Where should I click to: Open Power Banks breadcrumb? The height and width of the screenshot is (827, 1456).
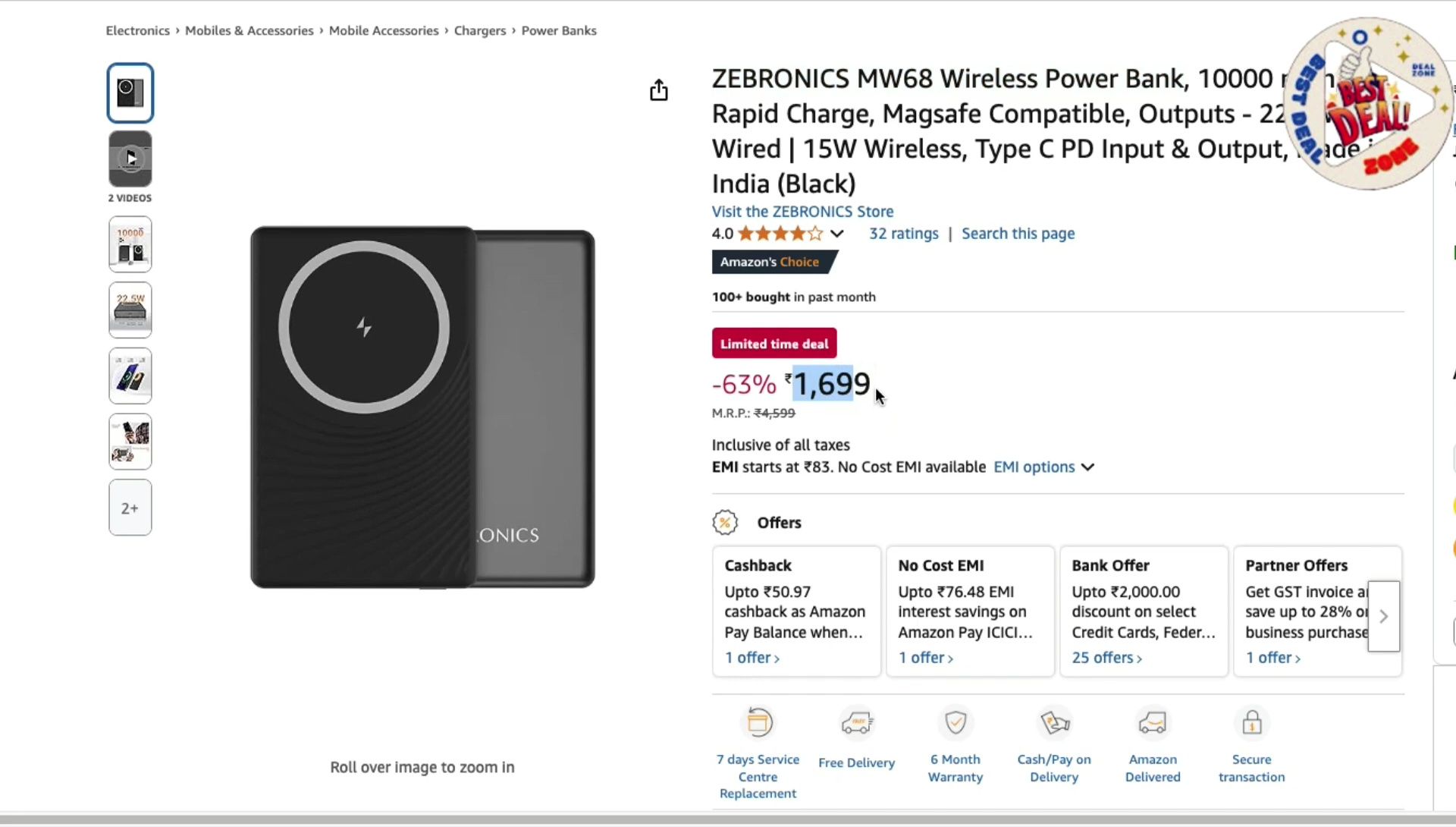[558, 30]
